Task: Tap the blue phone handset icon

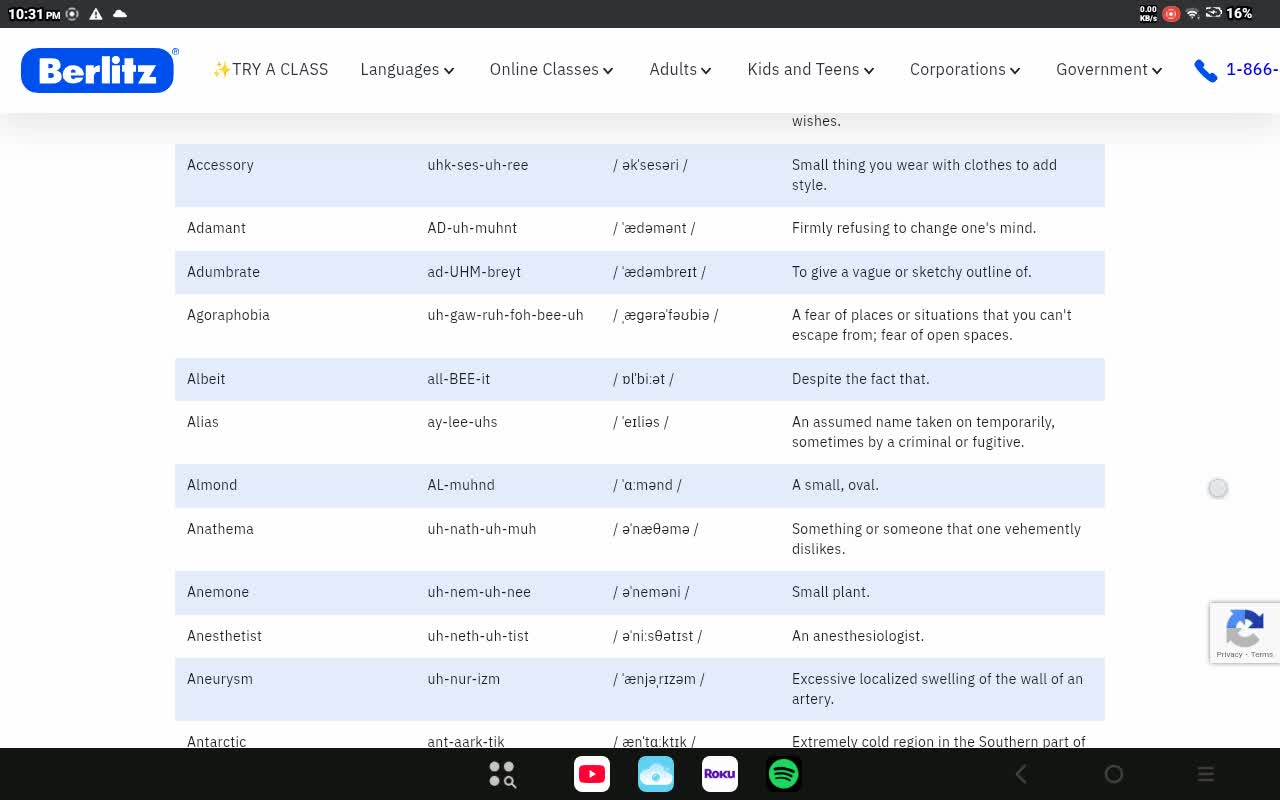Action: click(x=1205, y=70)
